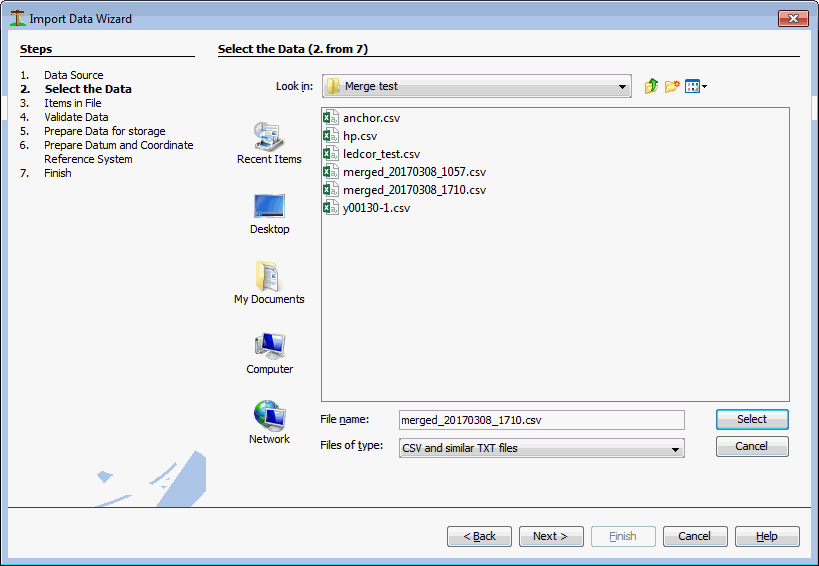Close the Import Data Wizard window
Screen dimensions: 819x566
click(x=793, y=18)
